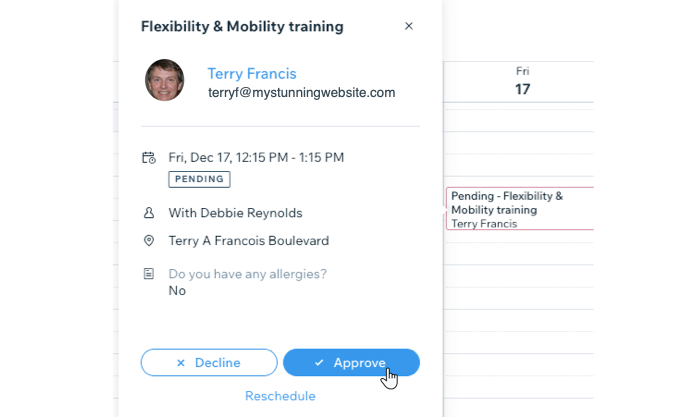Decline the booking request

tap(209, 363)
